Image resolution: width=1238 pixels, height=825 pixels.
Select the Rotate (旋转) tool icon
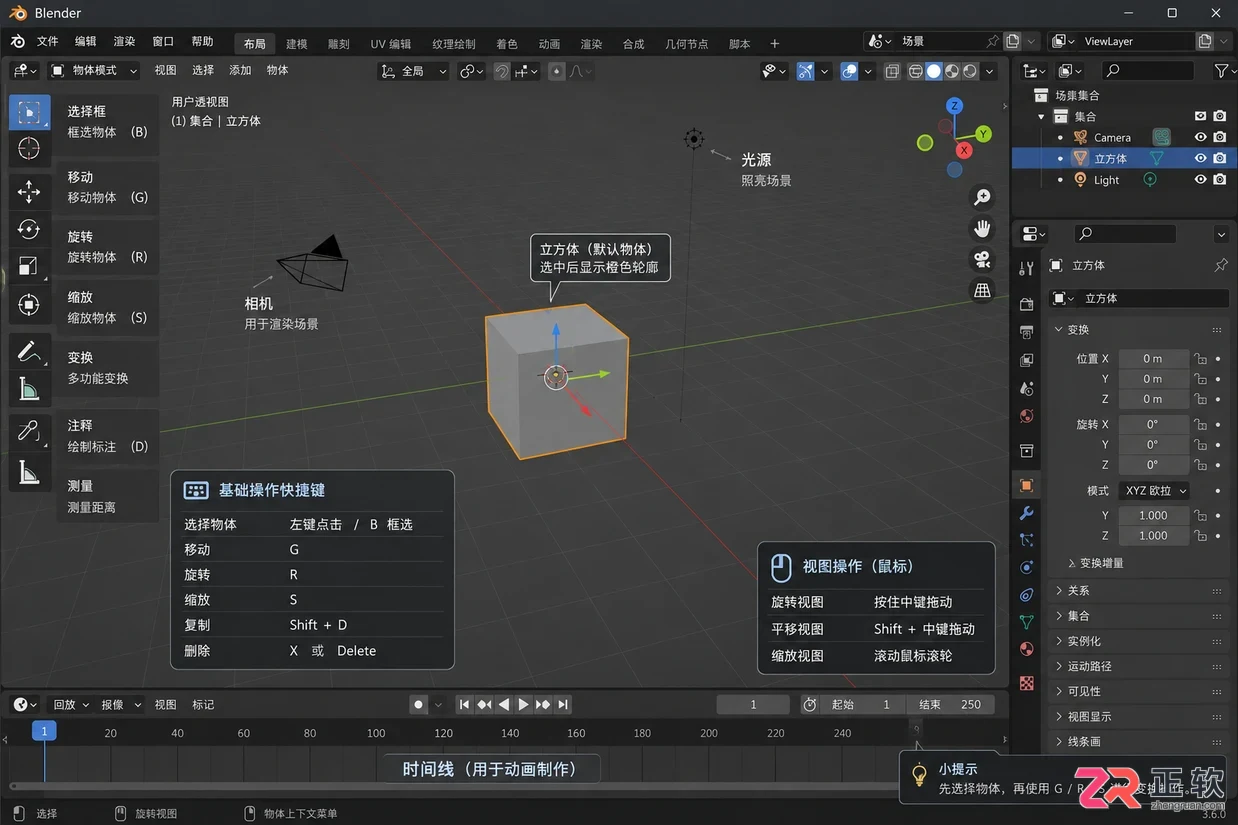pos(29,229)
